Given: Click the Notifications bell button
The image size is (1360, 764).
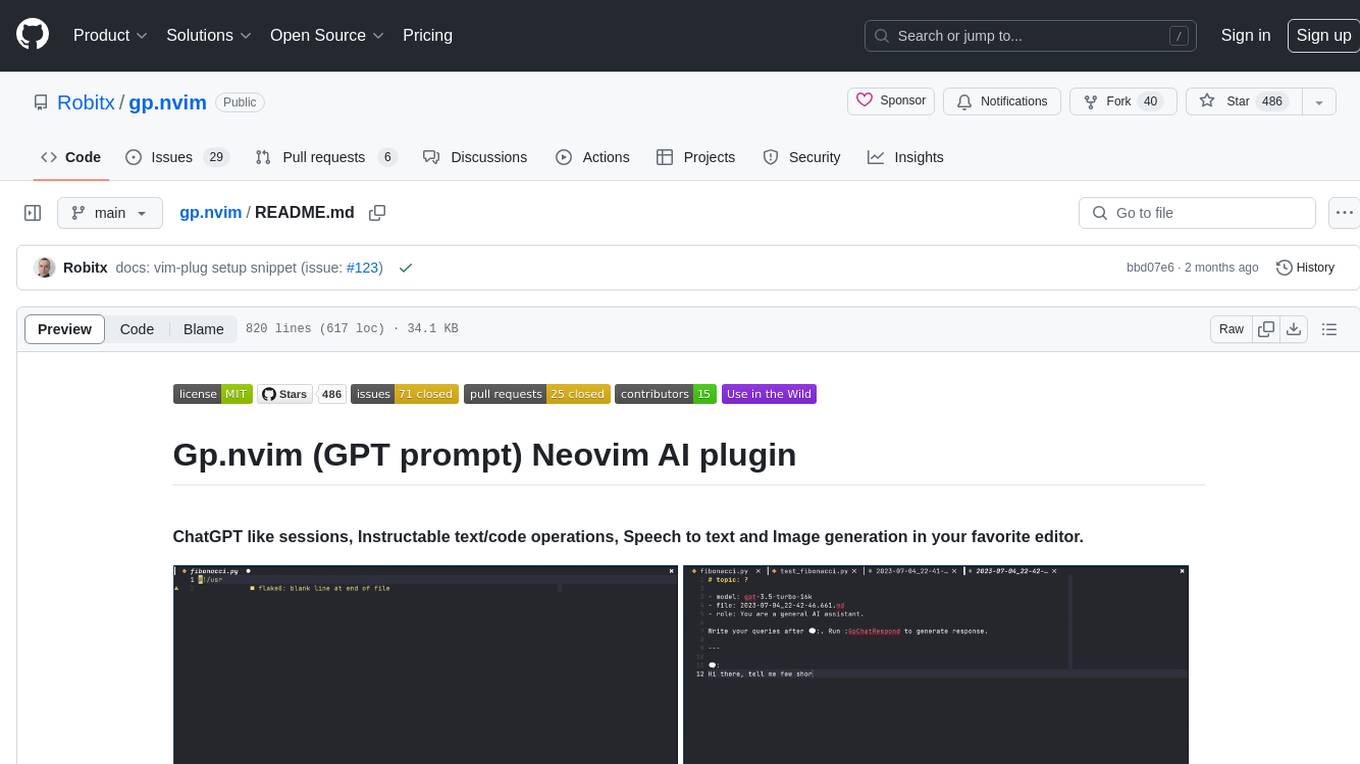Looking at the screenshot, I should coord(1002,101).
